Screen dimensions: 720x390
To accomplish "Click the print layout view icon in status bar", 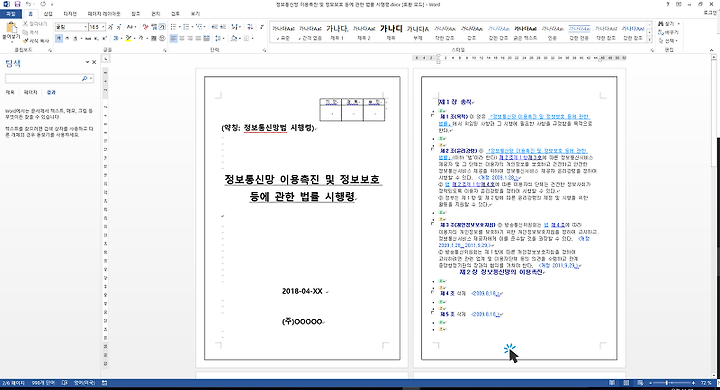I will point(626,383).
